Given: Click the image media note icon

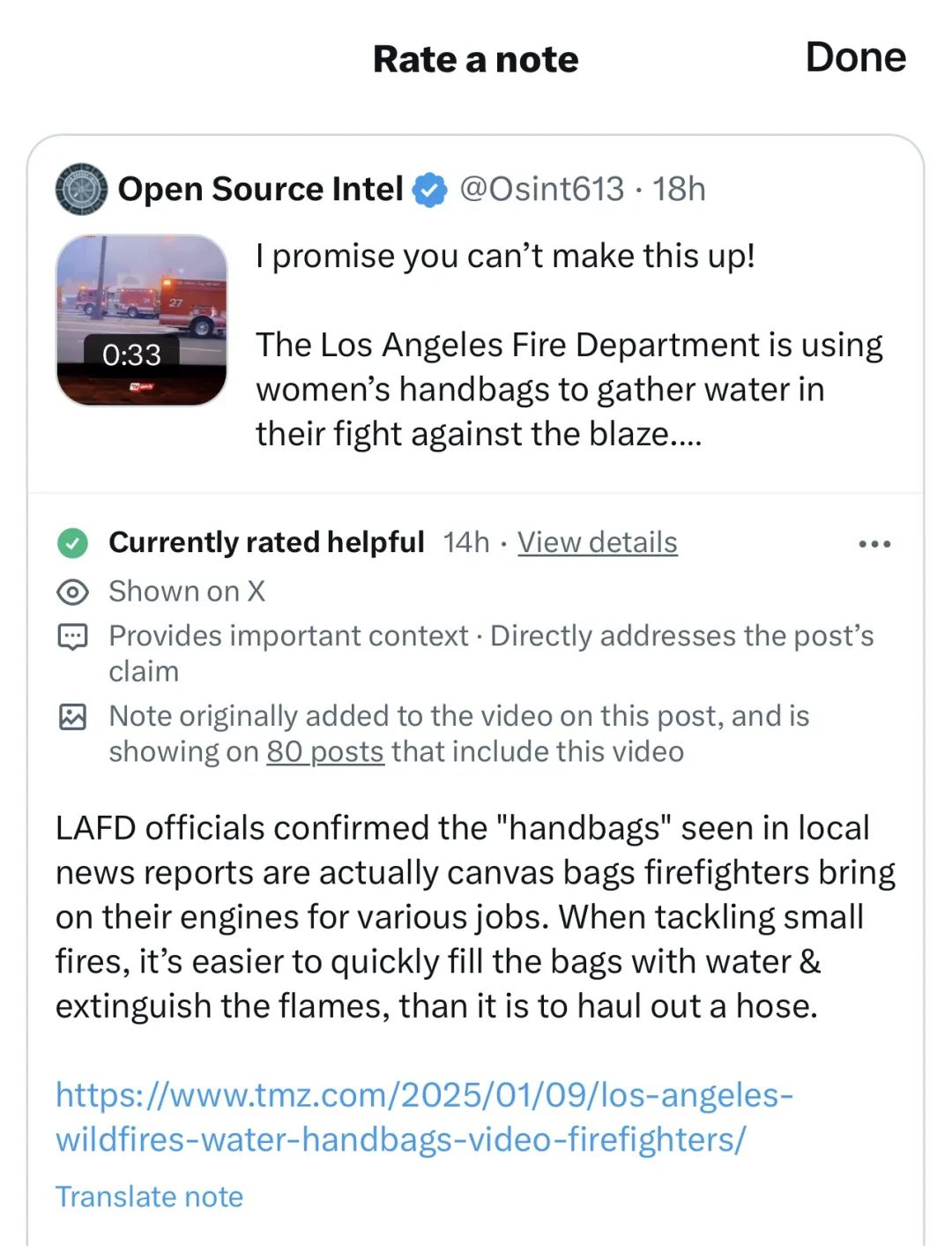Looking at the screenshot, I should coord(72,717).
